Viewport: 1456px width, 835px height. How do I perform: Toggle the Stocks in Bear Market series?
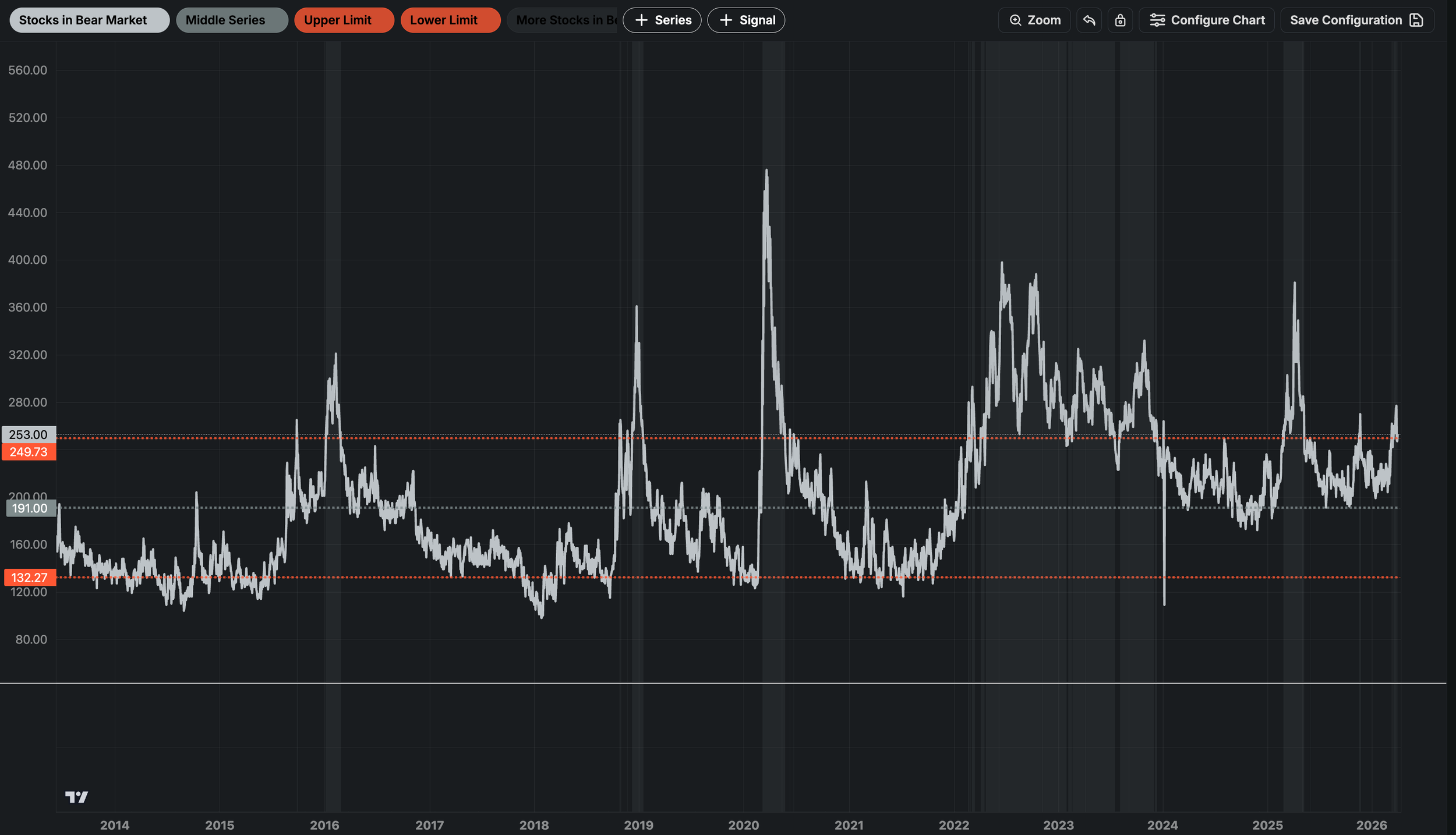pyautogui.click(x=89, y=20)
